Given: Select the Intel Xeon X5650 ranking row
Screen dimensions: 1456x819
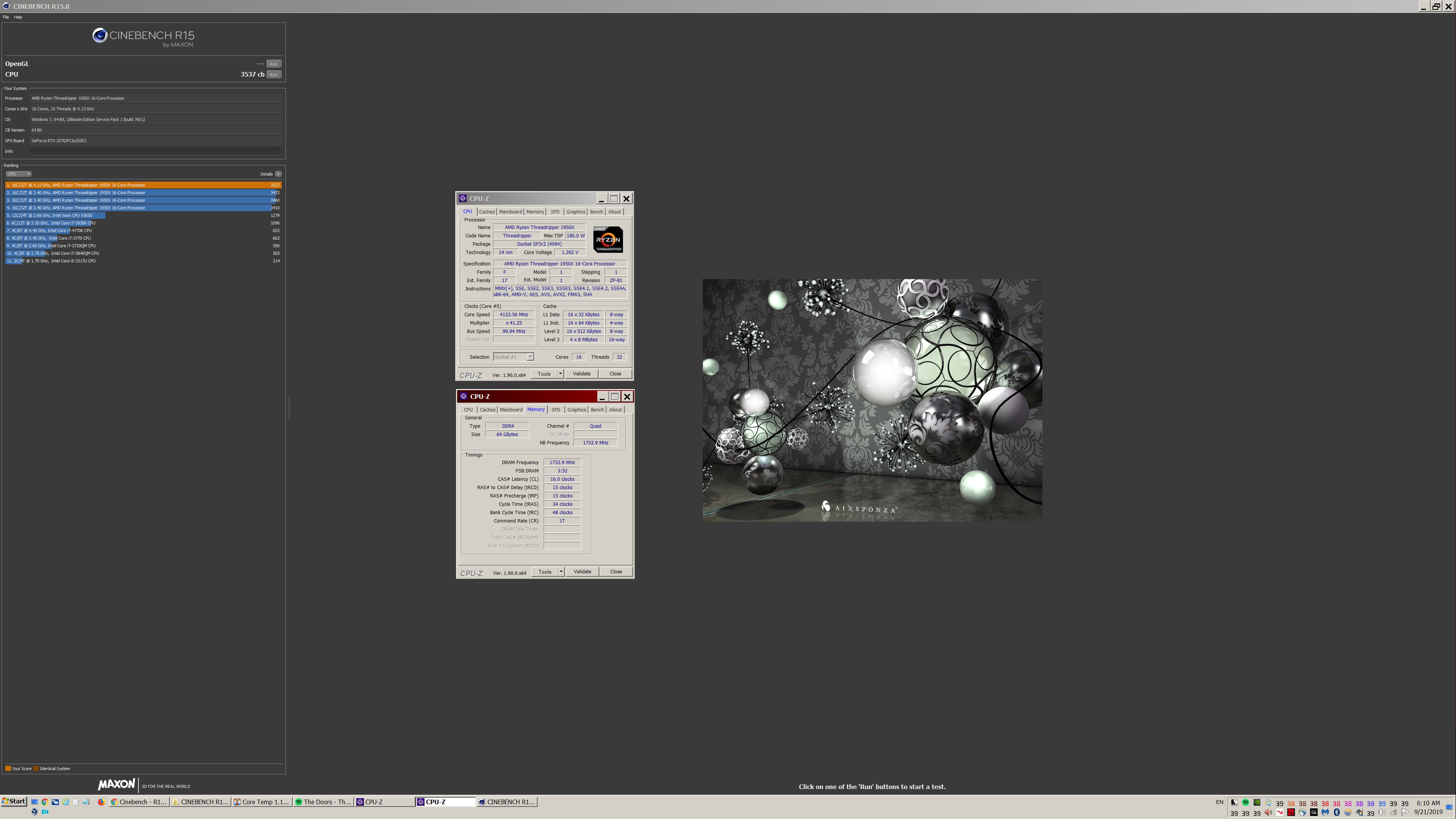Looking at the screenshot, I should 143,215.
